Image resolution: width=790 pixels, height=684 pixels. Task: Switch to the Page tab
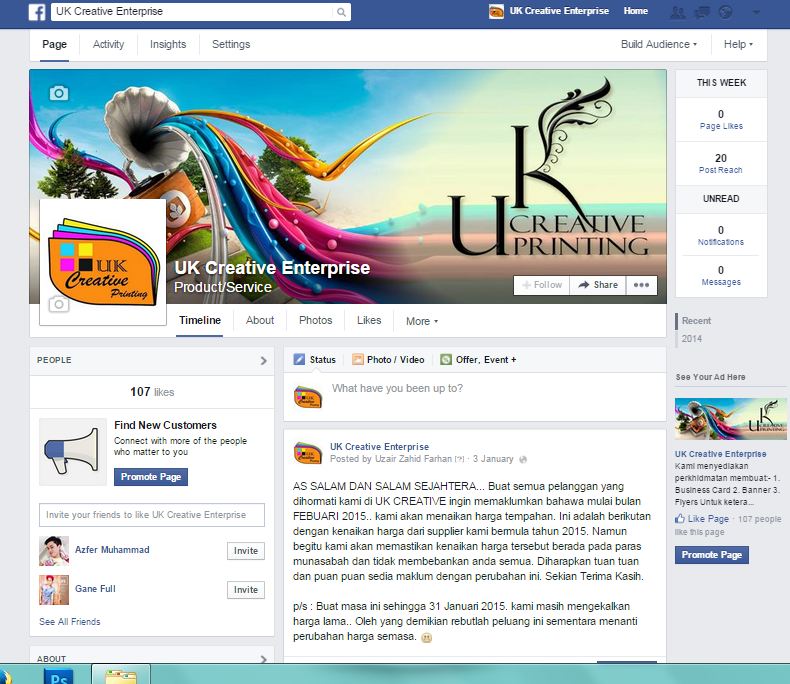pyautogui.click(x=54, y=44)
